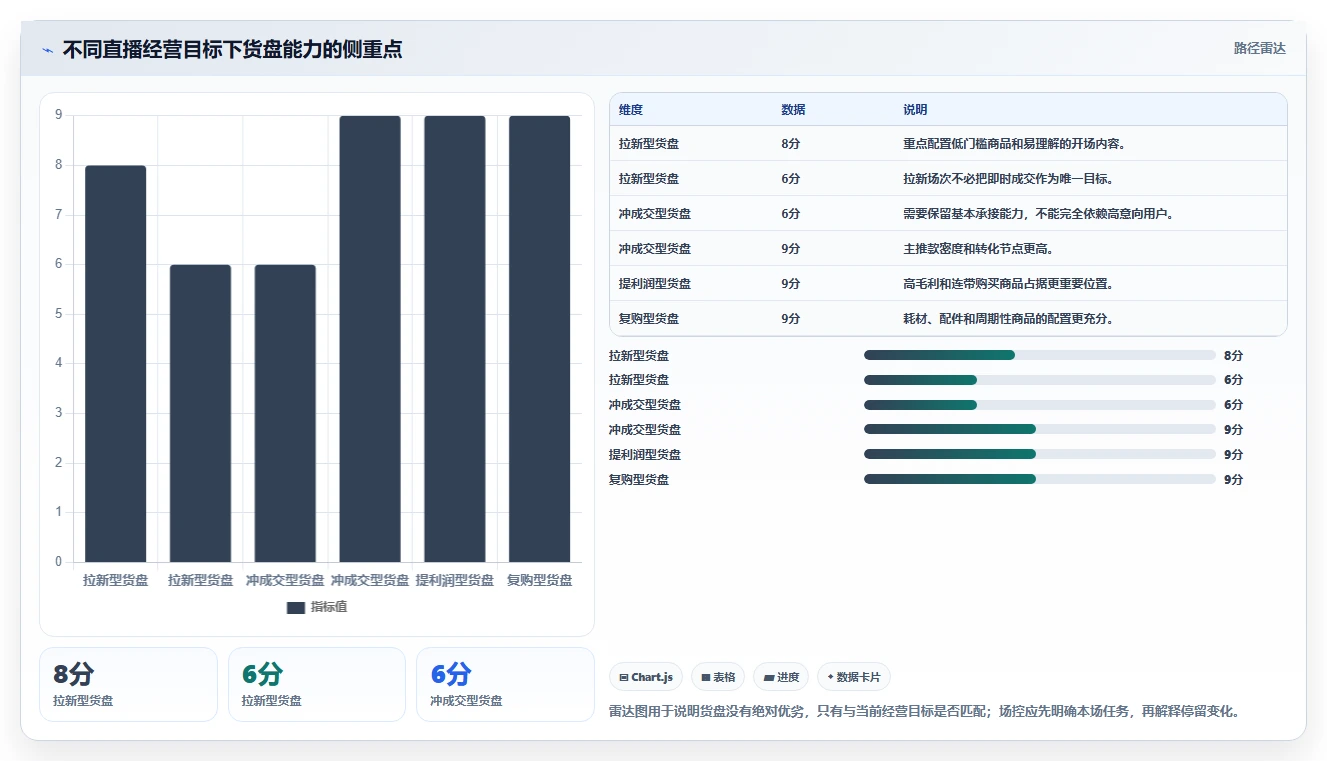
Task: Click the footer note starting with 雷达图用于说明
Action: 926,712
